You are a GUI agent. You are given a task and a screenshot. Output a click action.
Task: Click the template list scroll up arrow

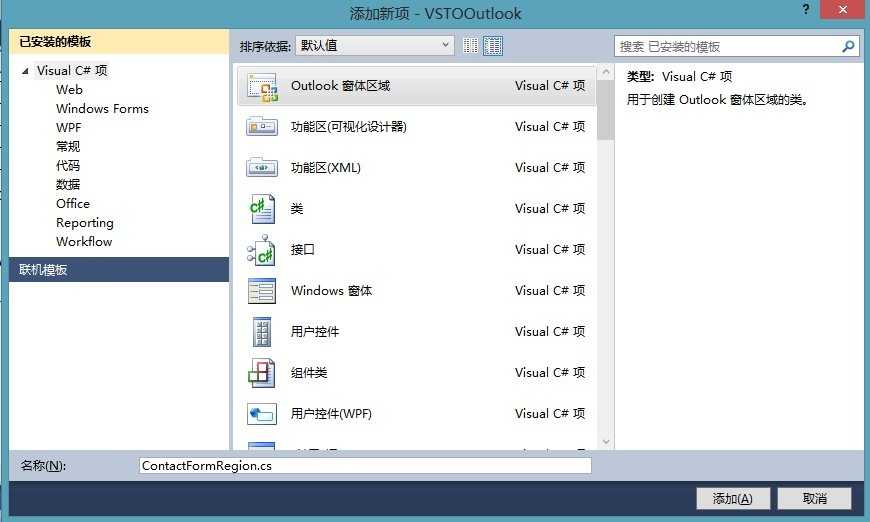[x=605, y=72]
